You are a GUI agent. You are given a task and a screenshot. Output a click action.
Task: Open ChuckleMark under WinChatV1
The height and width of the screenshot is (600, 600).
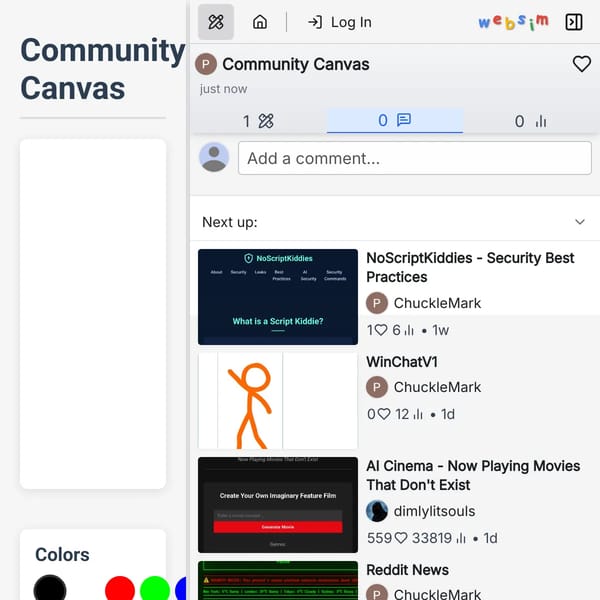point(437,387)
